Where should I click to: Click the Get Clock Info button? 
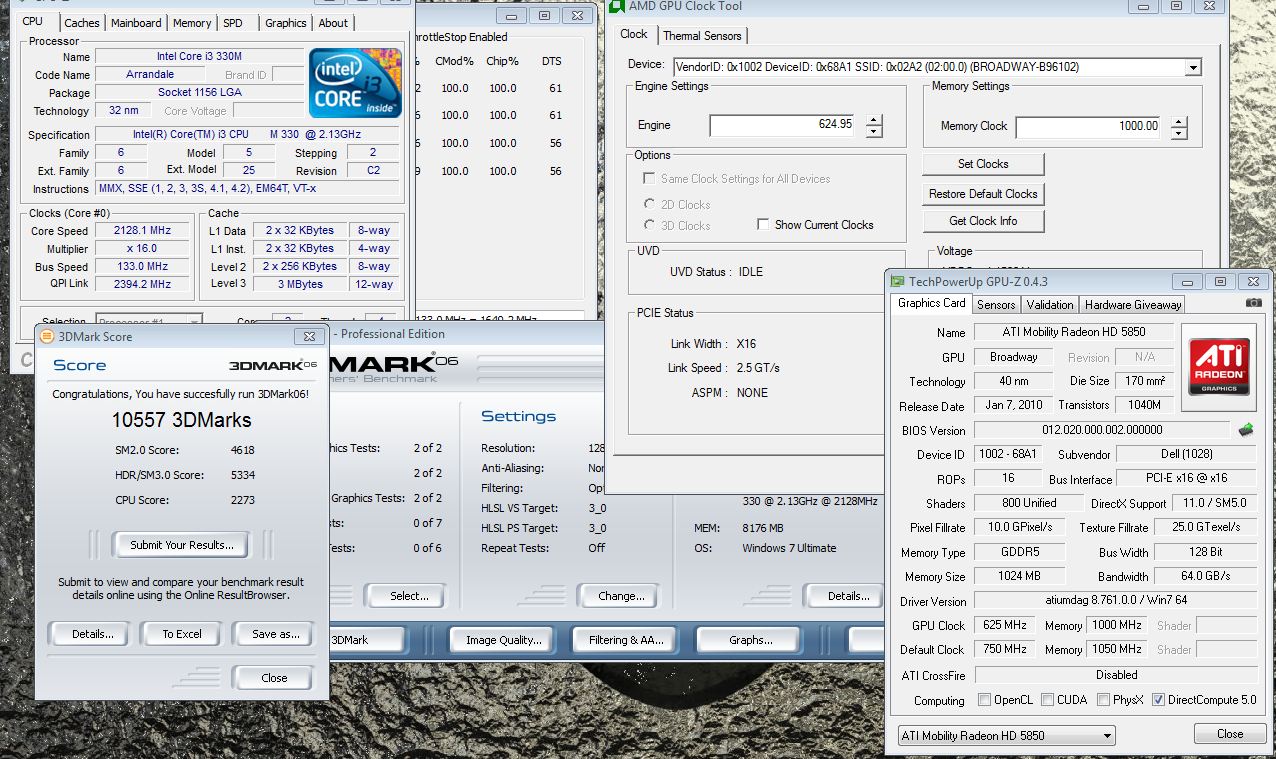tap(983, 221)
